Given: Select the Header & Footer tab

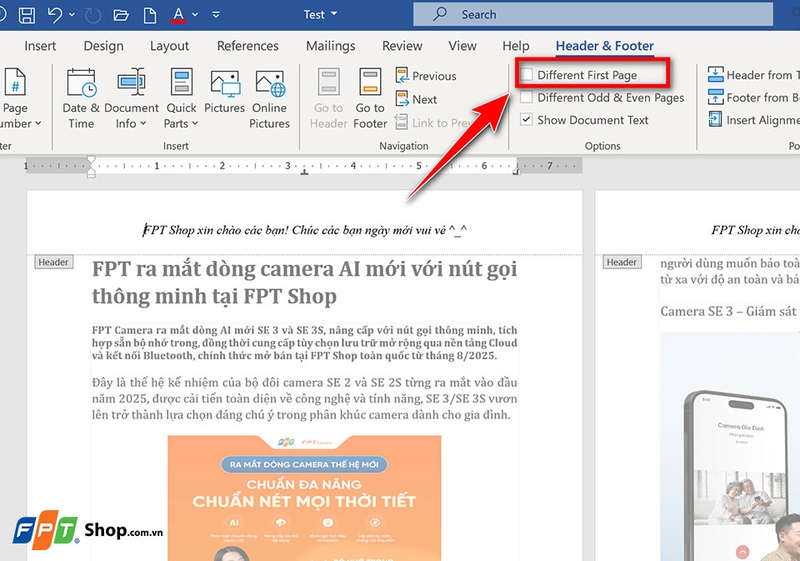Looking at the screenshot, I should click(x=605, y=46).
